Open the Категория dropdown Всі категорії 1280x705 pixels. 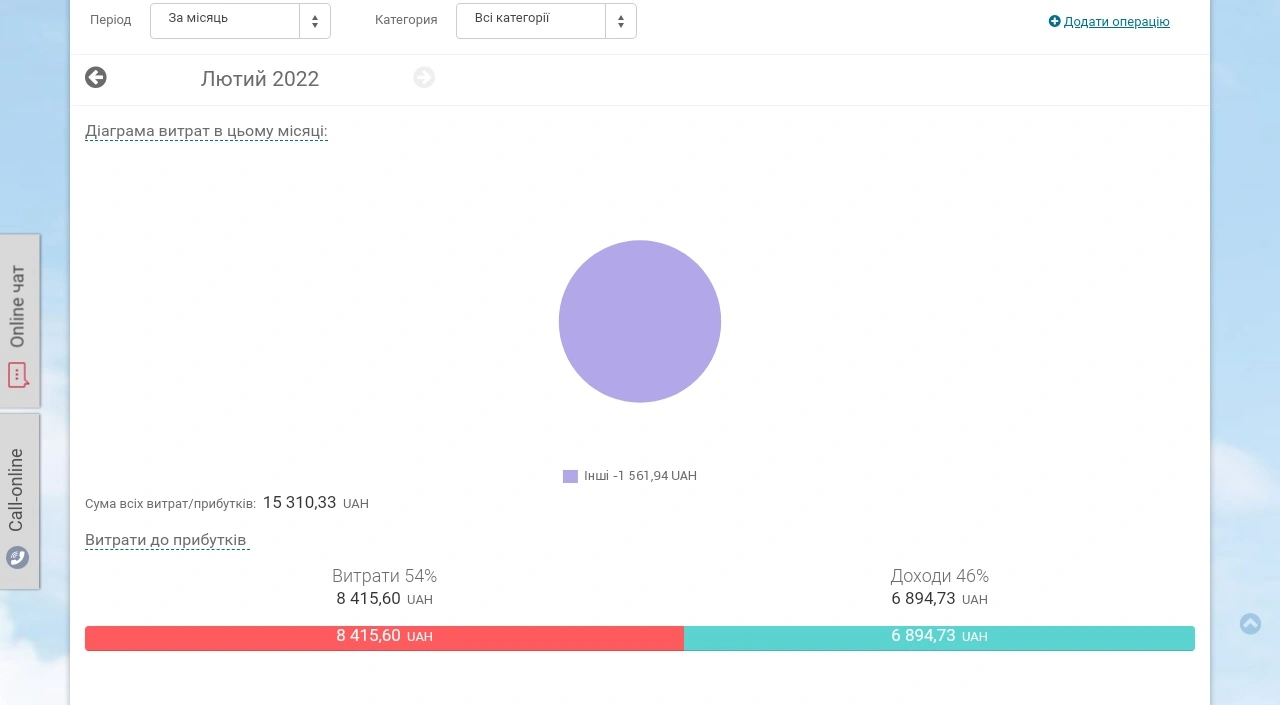pos(546,21)
